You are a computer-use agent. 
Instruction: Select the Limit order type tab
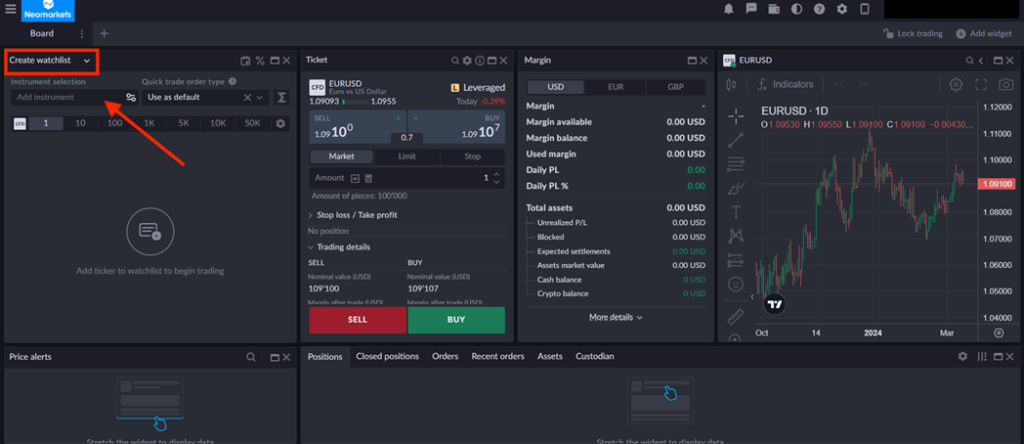[407, 157]
